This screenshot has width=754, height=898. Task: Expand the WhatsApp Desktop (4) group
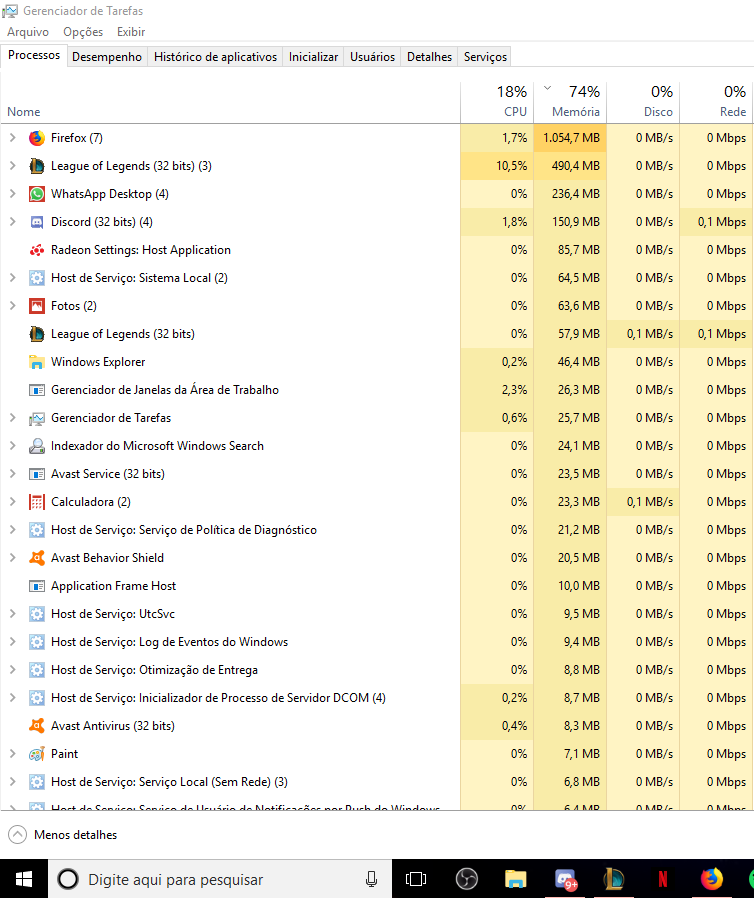point(13,194)
